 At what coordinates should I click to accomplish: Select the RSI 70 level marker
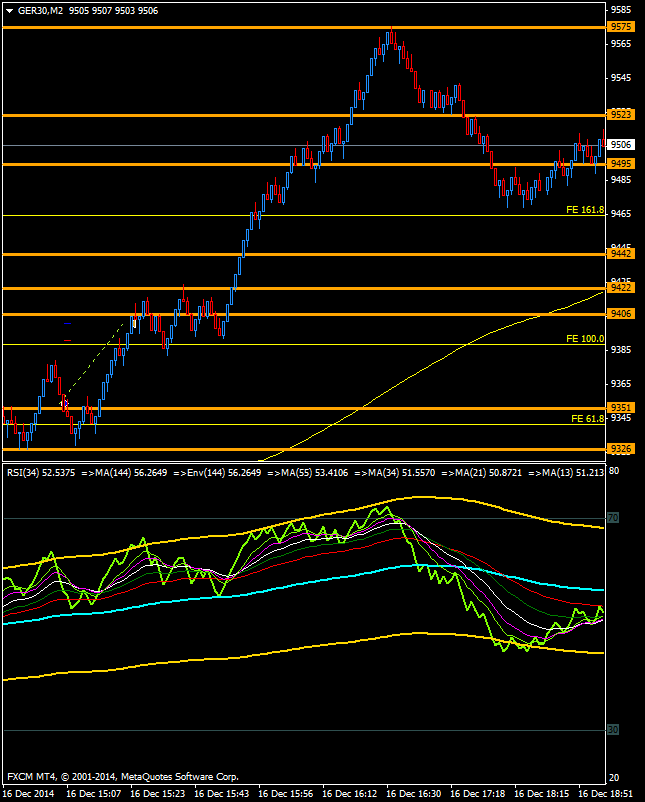613,518
